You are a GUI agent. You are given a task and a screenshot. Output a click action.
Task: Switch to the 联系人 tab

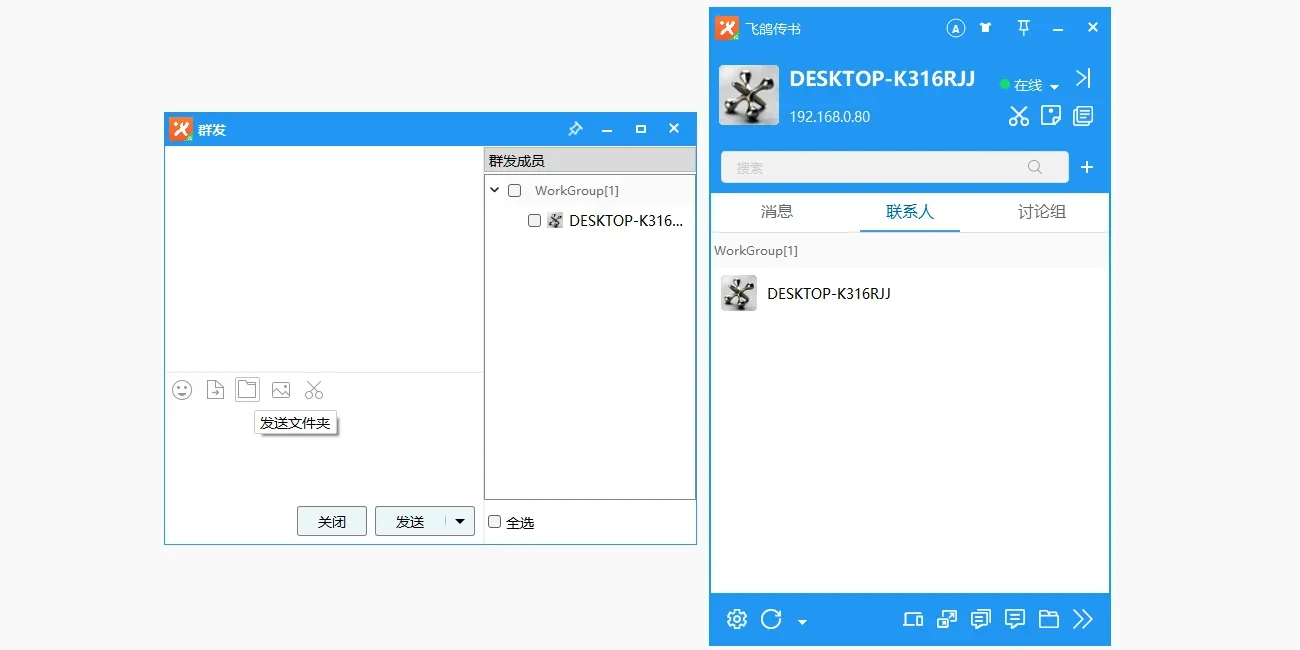pos(910,212)
